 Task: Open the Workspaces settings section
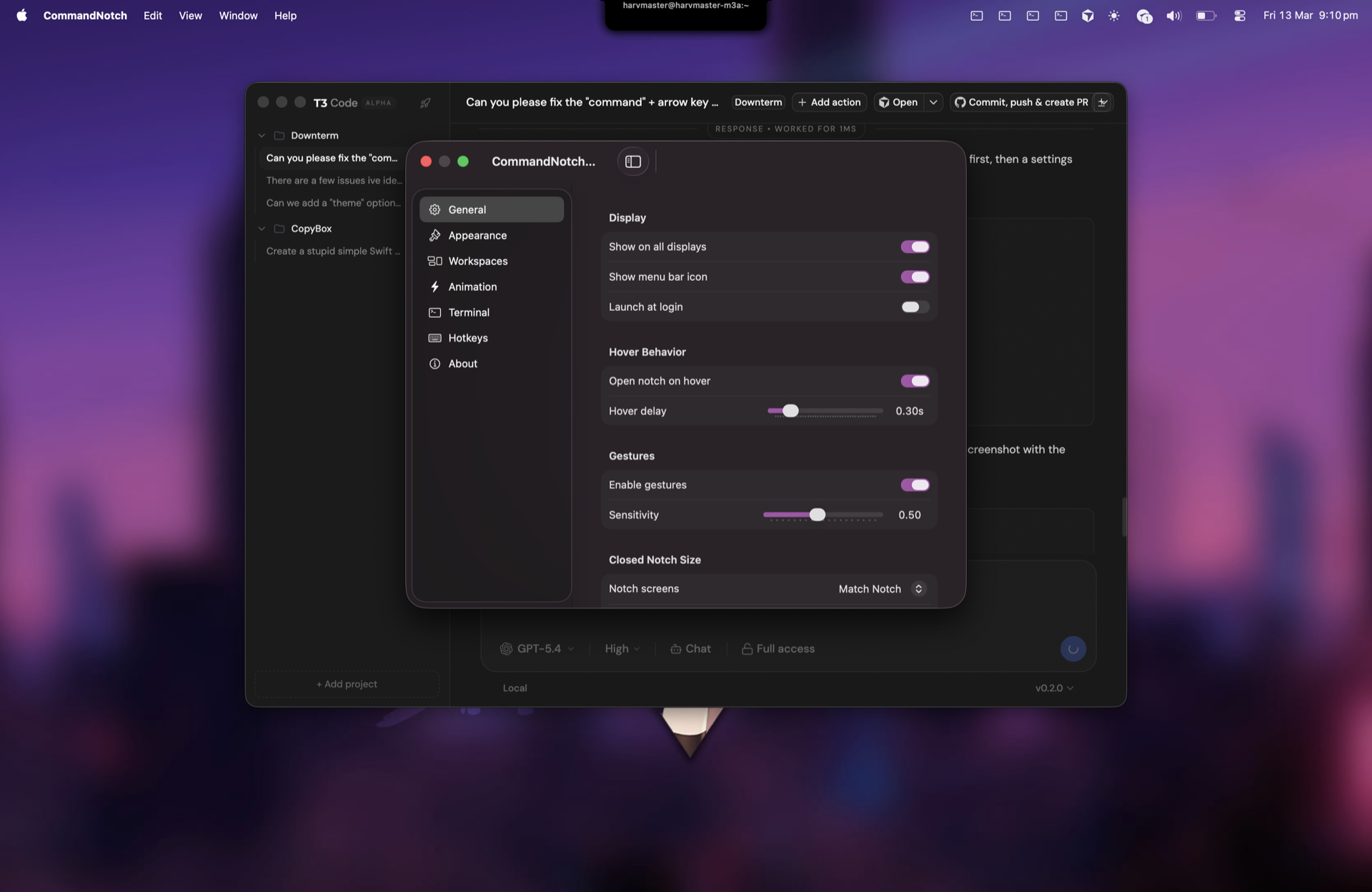(x=477, y=261)
